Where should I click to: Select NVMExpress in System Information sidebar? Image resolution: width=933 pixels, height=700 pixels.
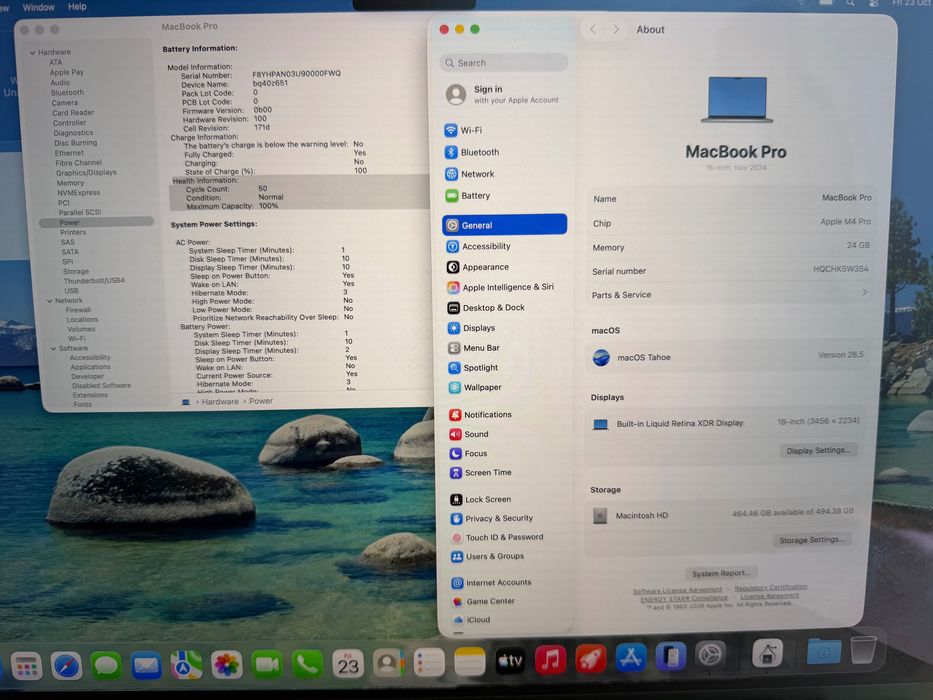click(79, 192)
